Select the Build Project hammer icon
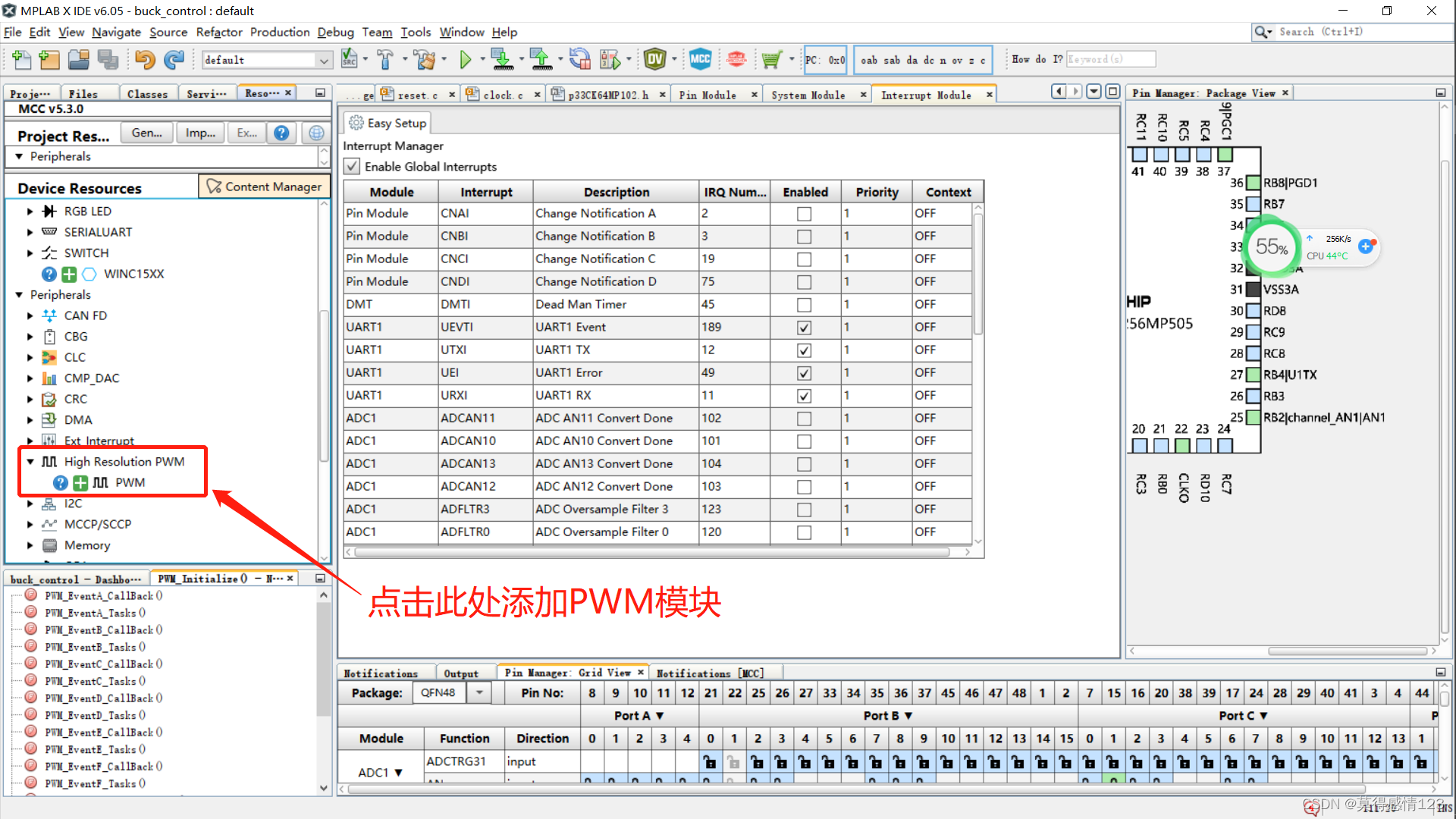 click(x=385, y=59)
